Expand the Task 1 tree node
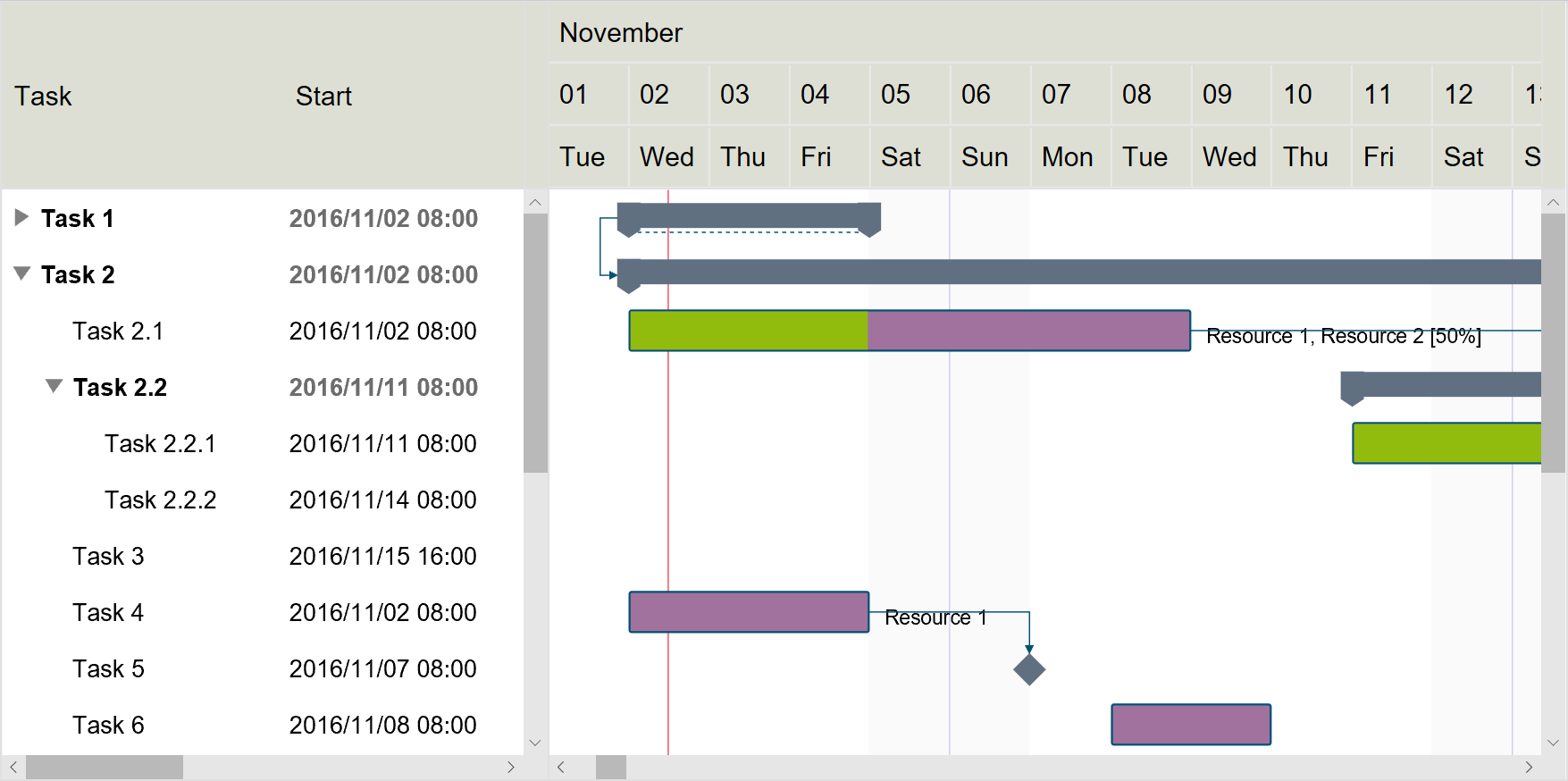1568x781 pixels. coord(21,217)
